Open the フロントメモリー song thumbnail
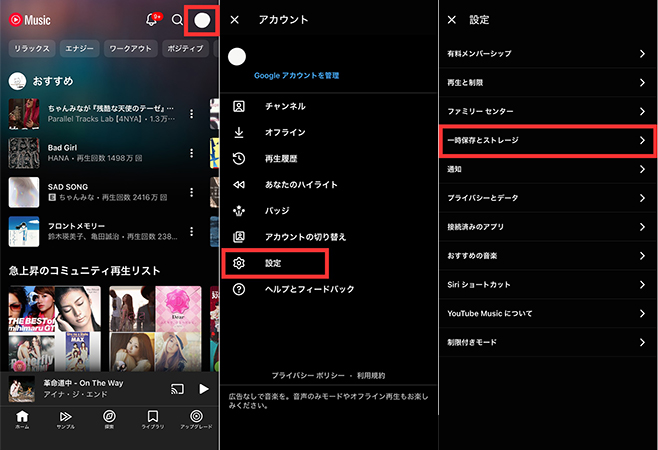This screenshot has width=658, height=450. pos(24,231)
